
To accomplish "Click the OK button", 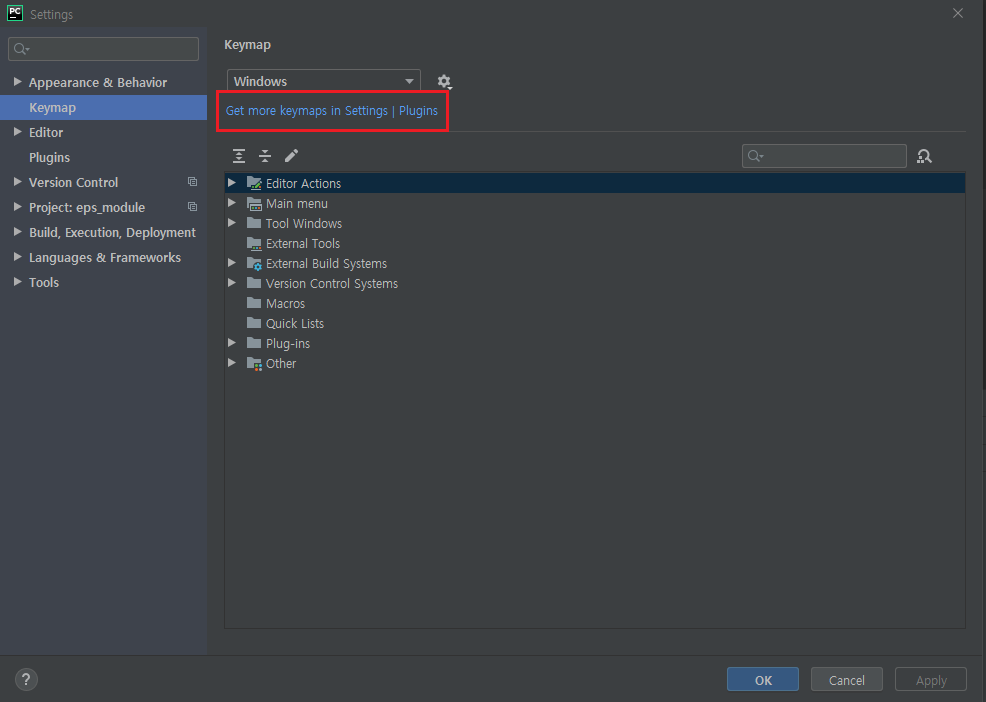I will tap(762, 679).
